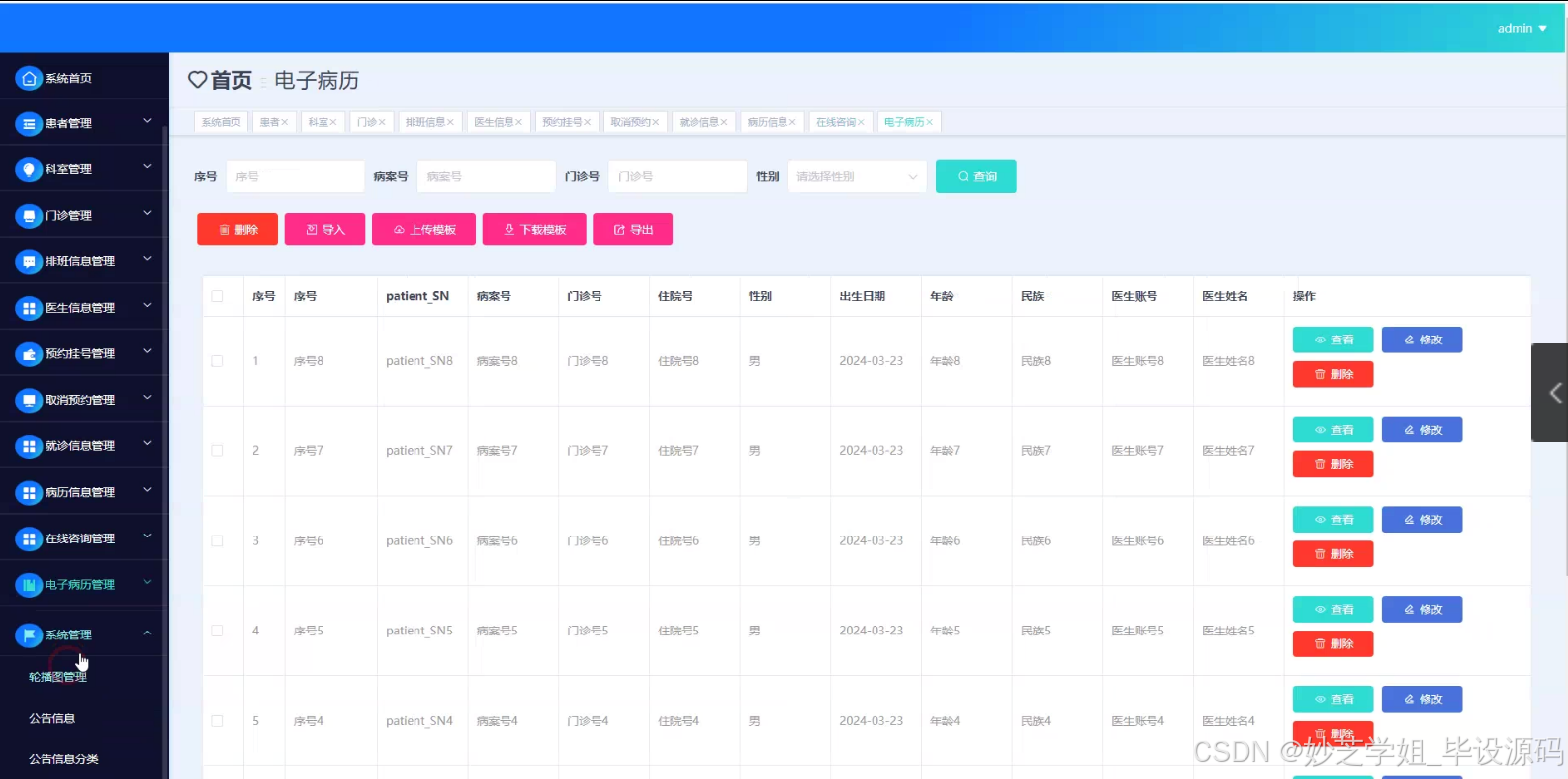Expand the 门诊管理 menu chevron
Viewport: 1568px width, 779px height.
tap(147, 213)
